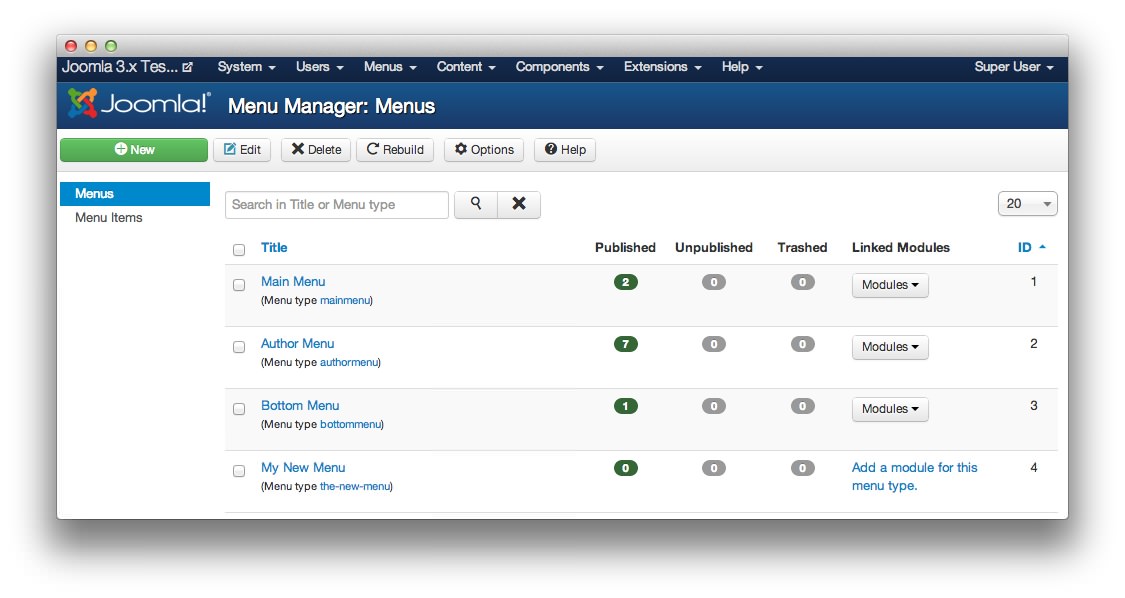Delete selected menus using the Delete icon
This screenshot has height=598, width=1125.
point(315,149)
